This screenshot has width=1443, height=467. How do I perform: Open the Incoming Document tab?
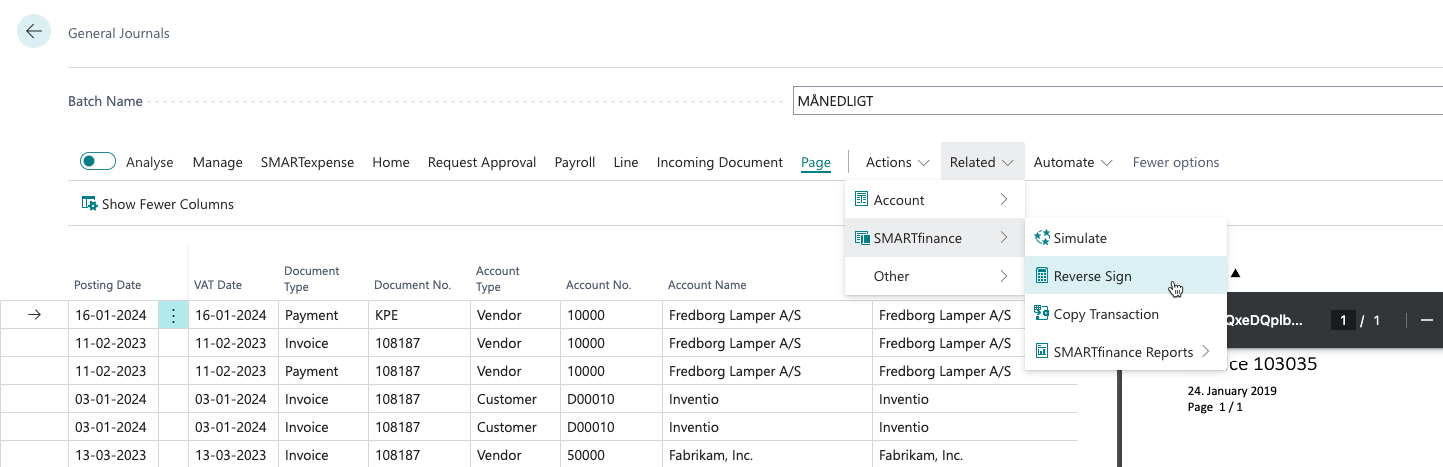719,162
